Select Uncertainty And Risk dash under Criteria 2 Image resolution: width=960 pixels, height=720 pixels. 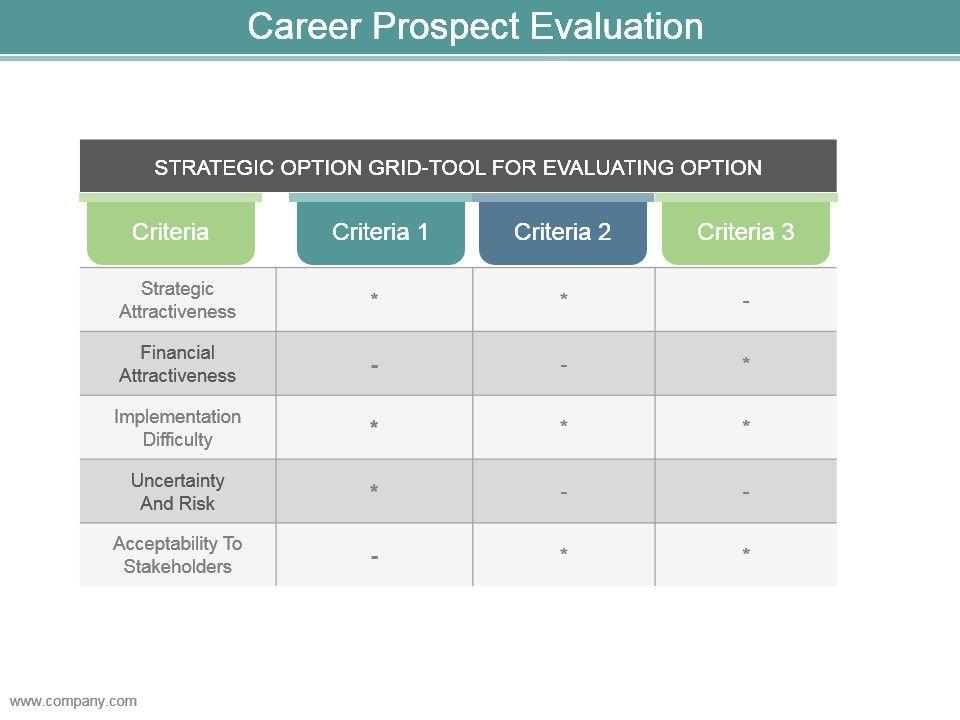coord(564,493)
